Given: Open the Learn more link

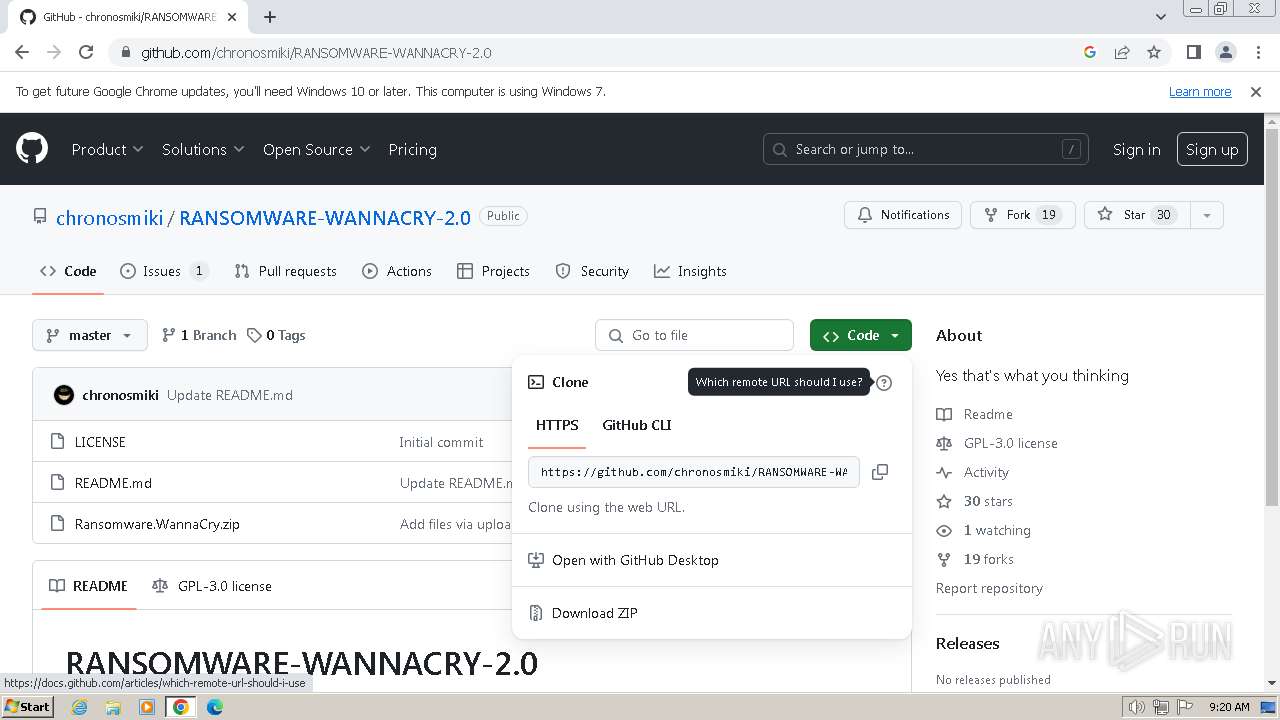Looking at the screenshot, I should [1200, 91].
